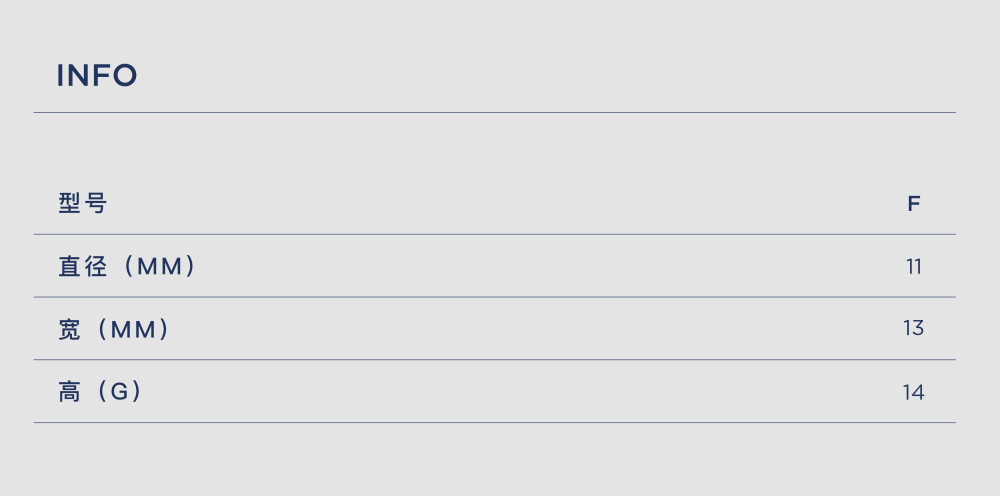
Task: Click the INFO section heading
Action: point(96,75)
